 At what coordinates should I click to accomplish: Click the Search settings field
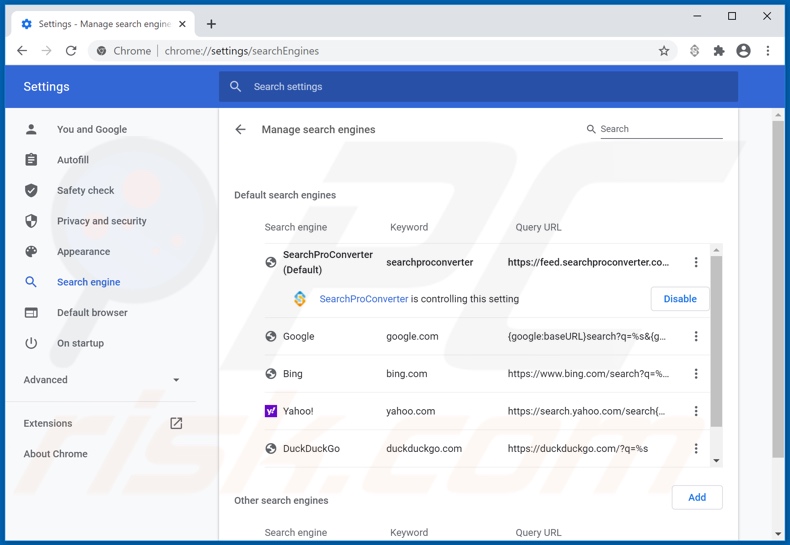click(x=479, y=87)
